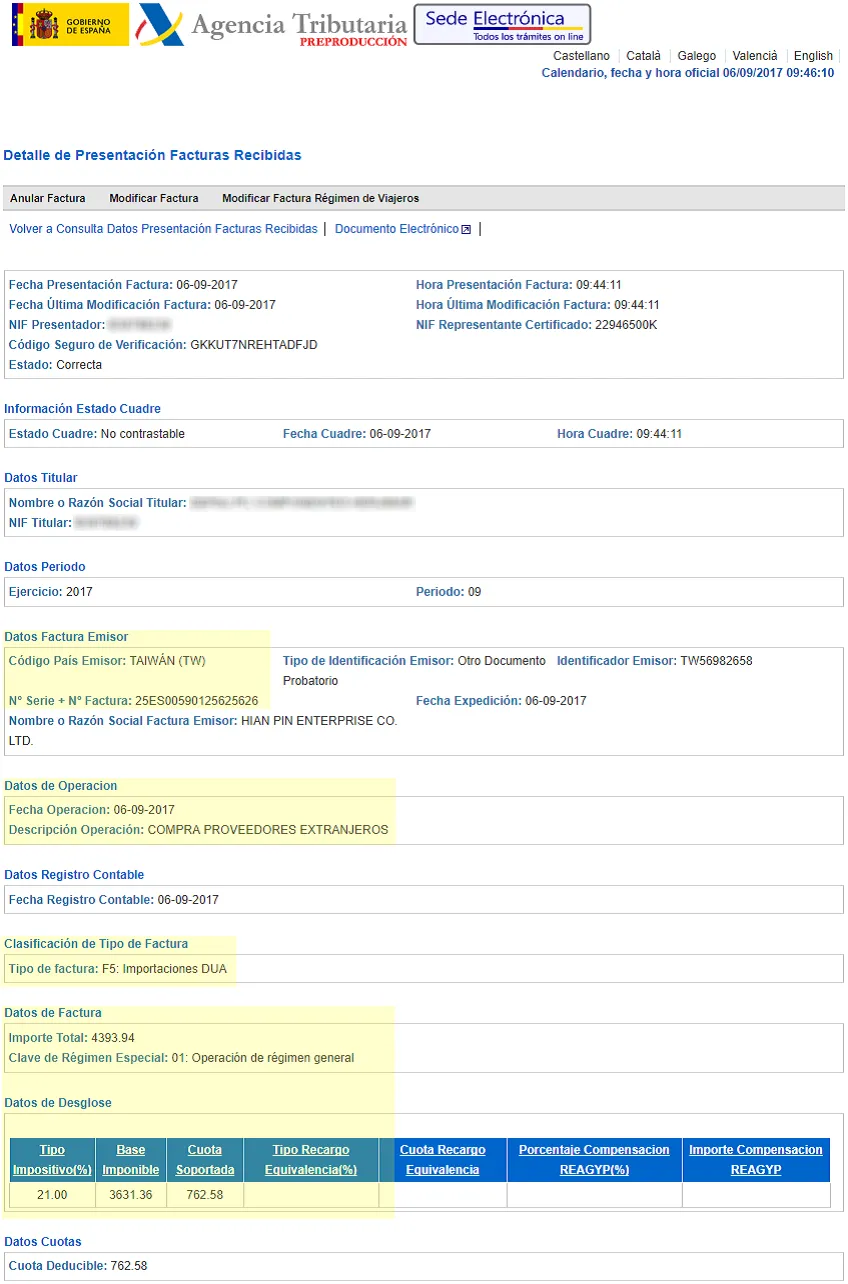Sort by Tipo Impositivo(%) column header
Viewport: 848px width, 1284px height.
[x=52, y=1160]
